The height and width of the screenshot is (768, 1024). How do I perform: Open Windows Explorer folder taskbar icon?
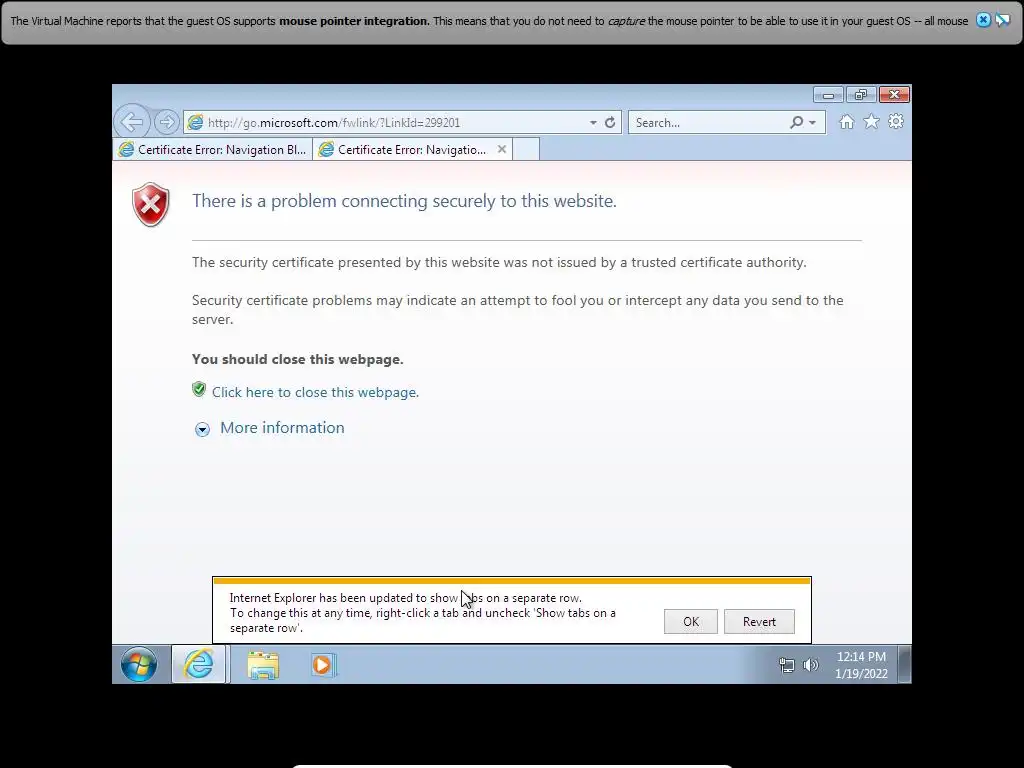pos(263,665)
